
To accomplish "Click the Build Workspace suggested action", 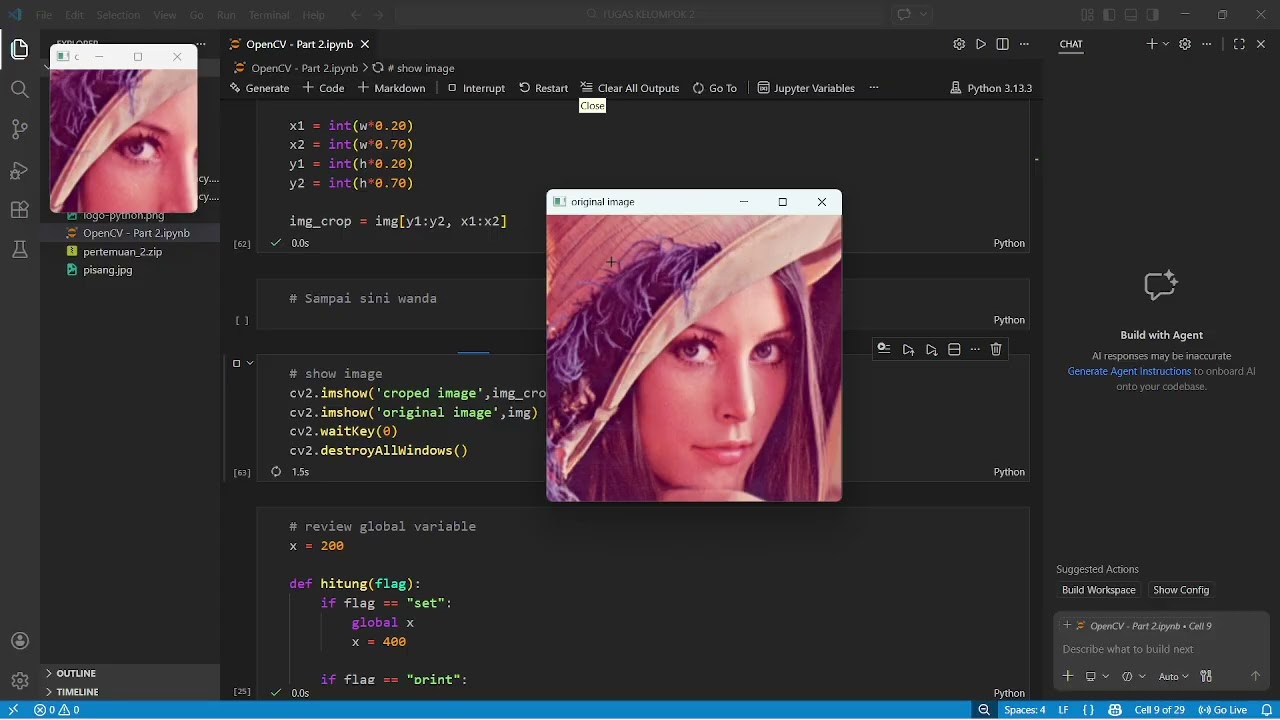I will pyautogui.click(x=1098, y=590).
